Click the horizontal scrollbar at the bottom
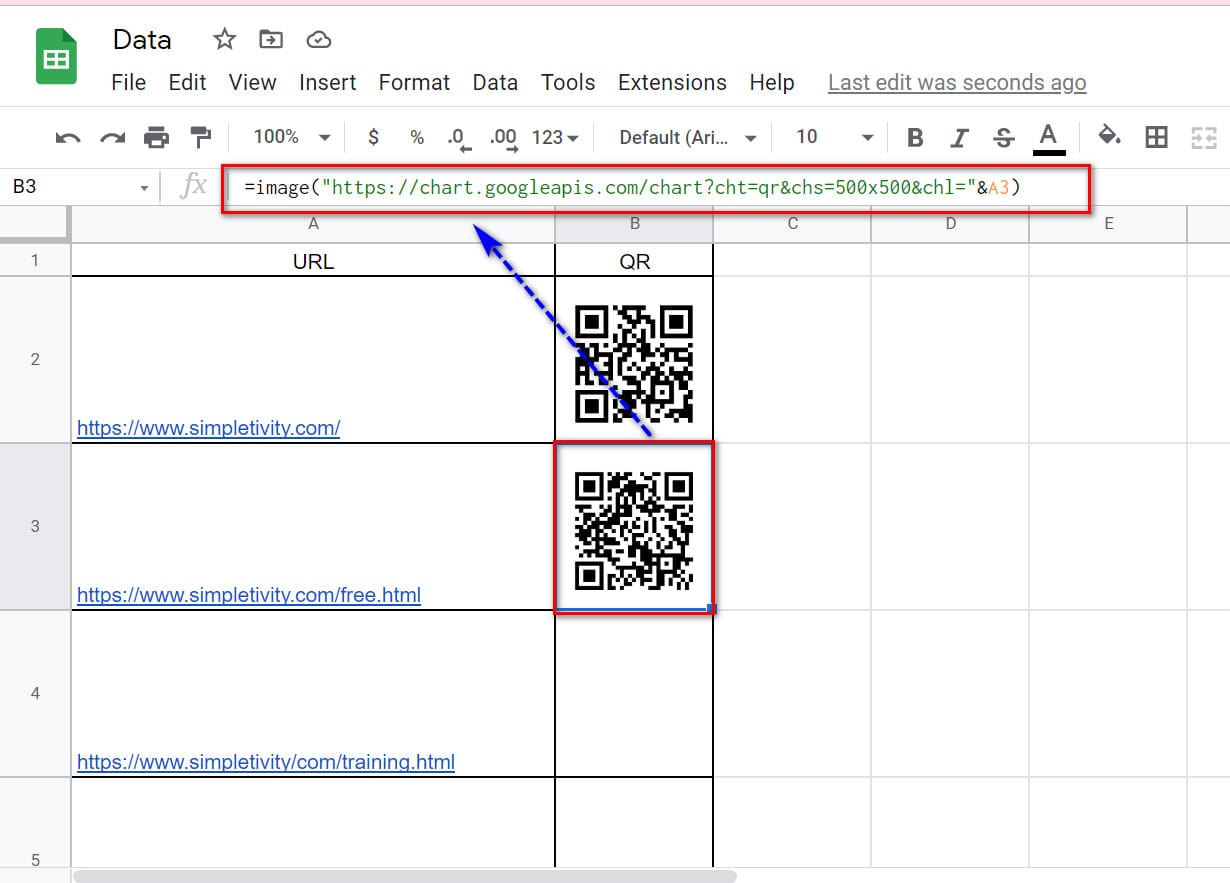This screenshot has width=1230, height=883. coord(405,876)
